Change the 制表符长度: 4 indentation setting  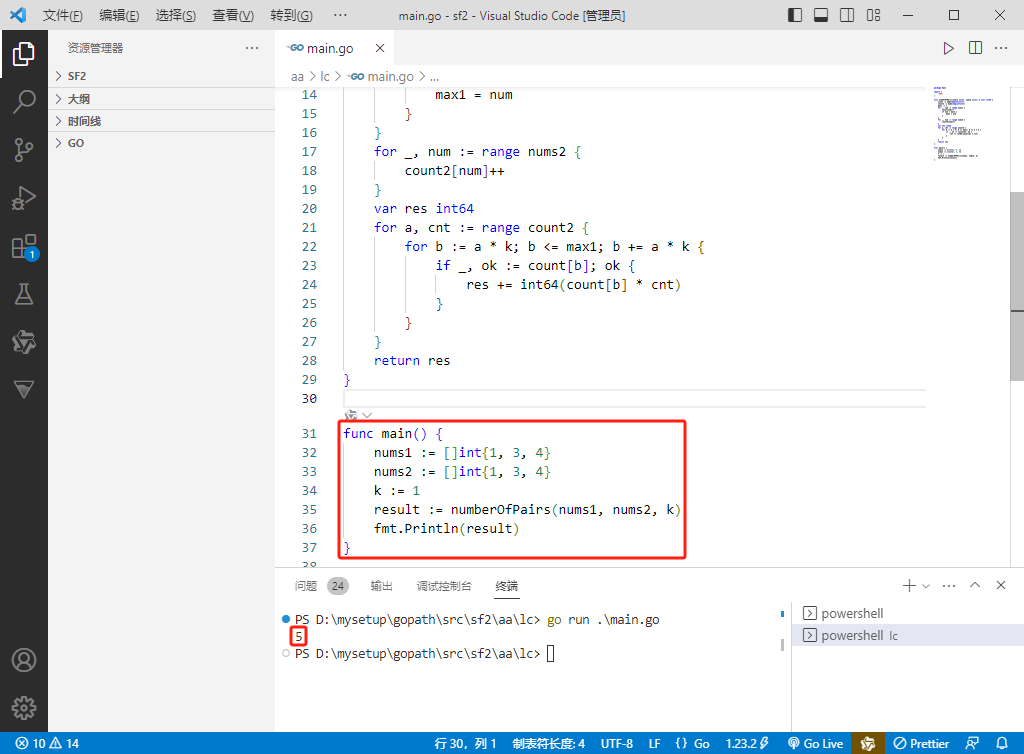click(549, 744)
